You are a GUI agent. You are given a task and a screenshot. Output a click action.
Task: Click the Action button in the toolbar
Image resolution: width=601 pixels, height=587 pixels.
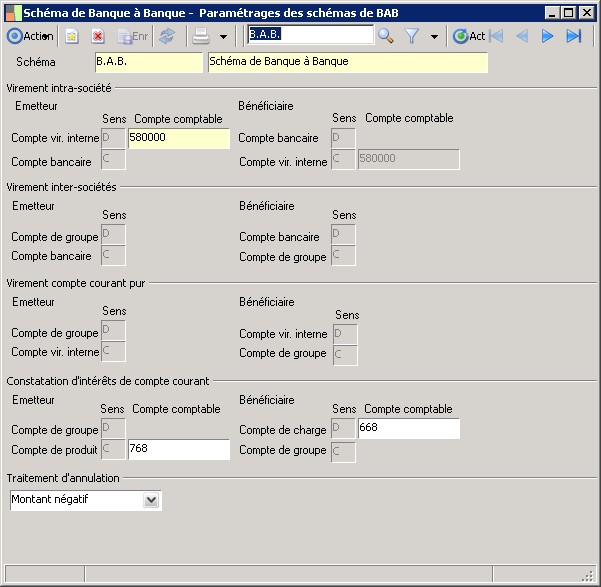click(30, 36)
